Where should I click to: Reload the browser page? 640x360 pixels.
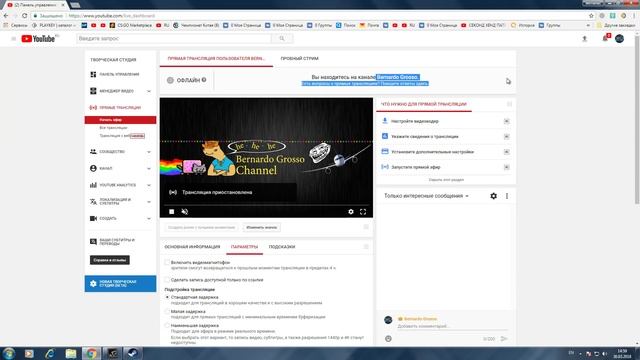24,16
